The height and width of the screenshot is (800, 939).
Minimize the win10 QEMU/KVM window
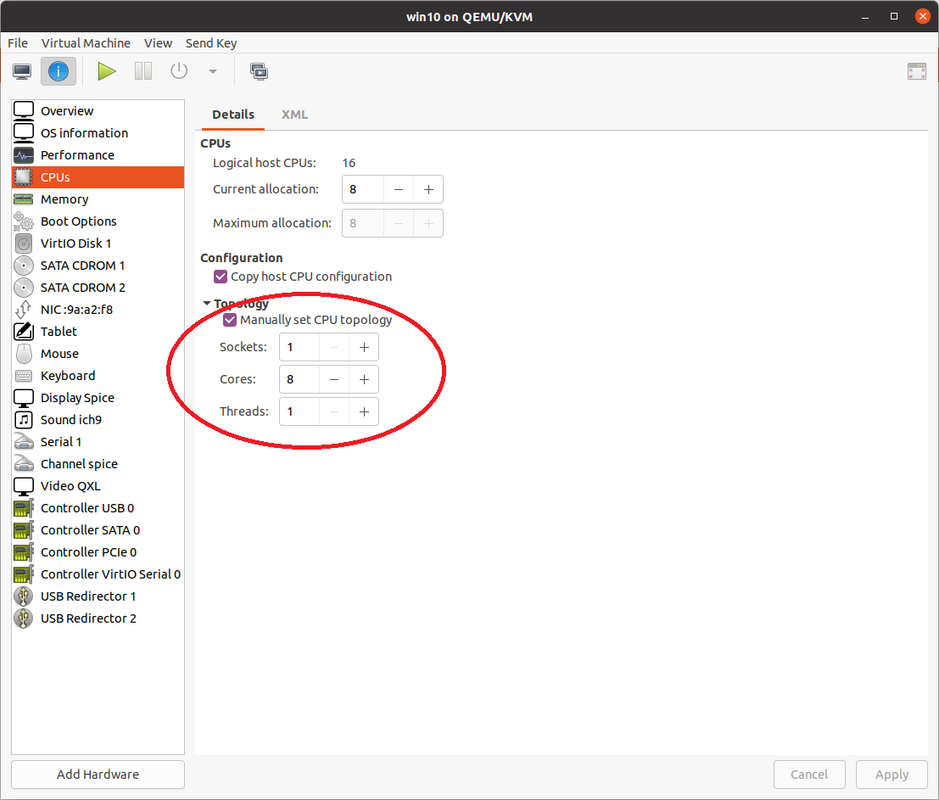[865, 17]
